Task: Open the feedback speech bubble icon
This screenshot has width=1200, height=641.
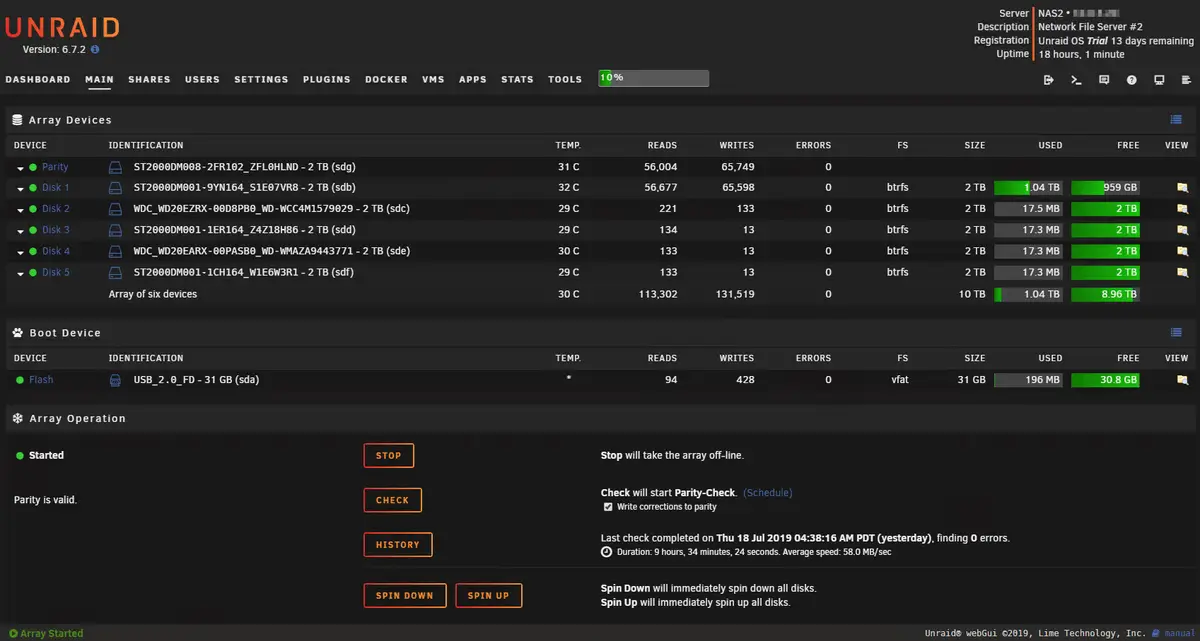Action: coord(1104,80)
